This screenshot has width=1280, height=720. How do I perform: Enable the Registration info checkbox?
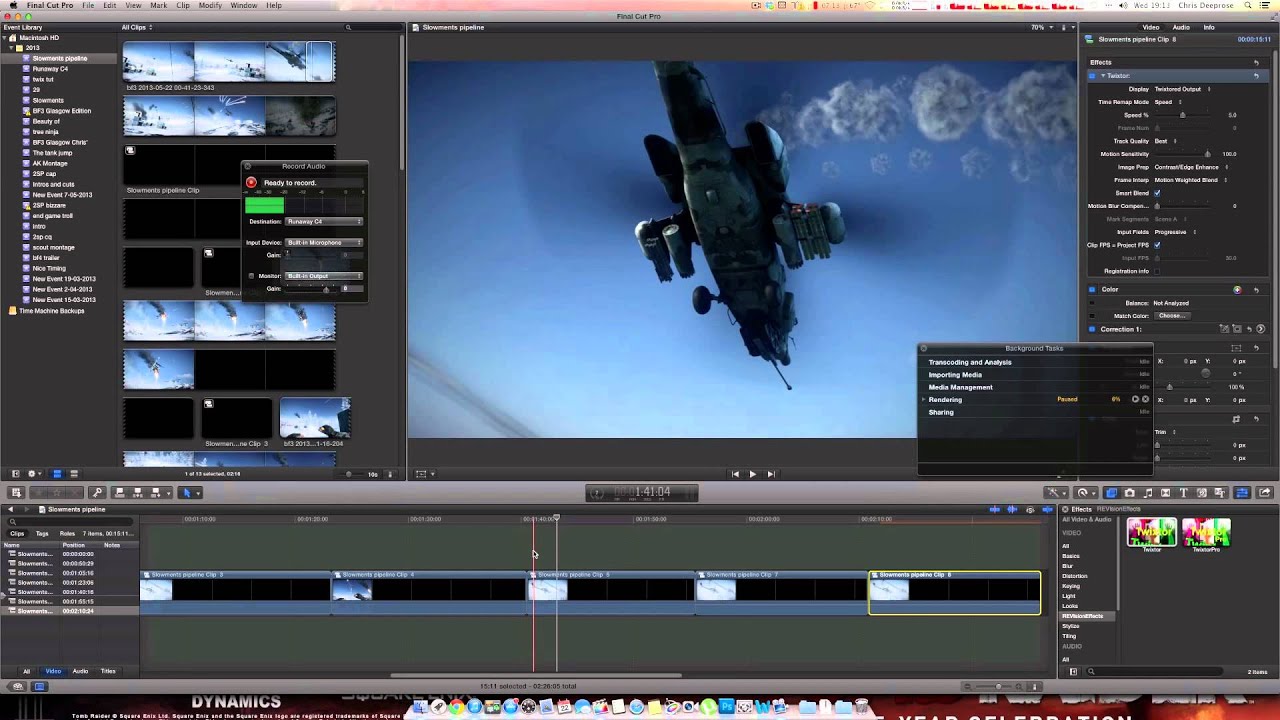click(1157, 271)
